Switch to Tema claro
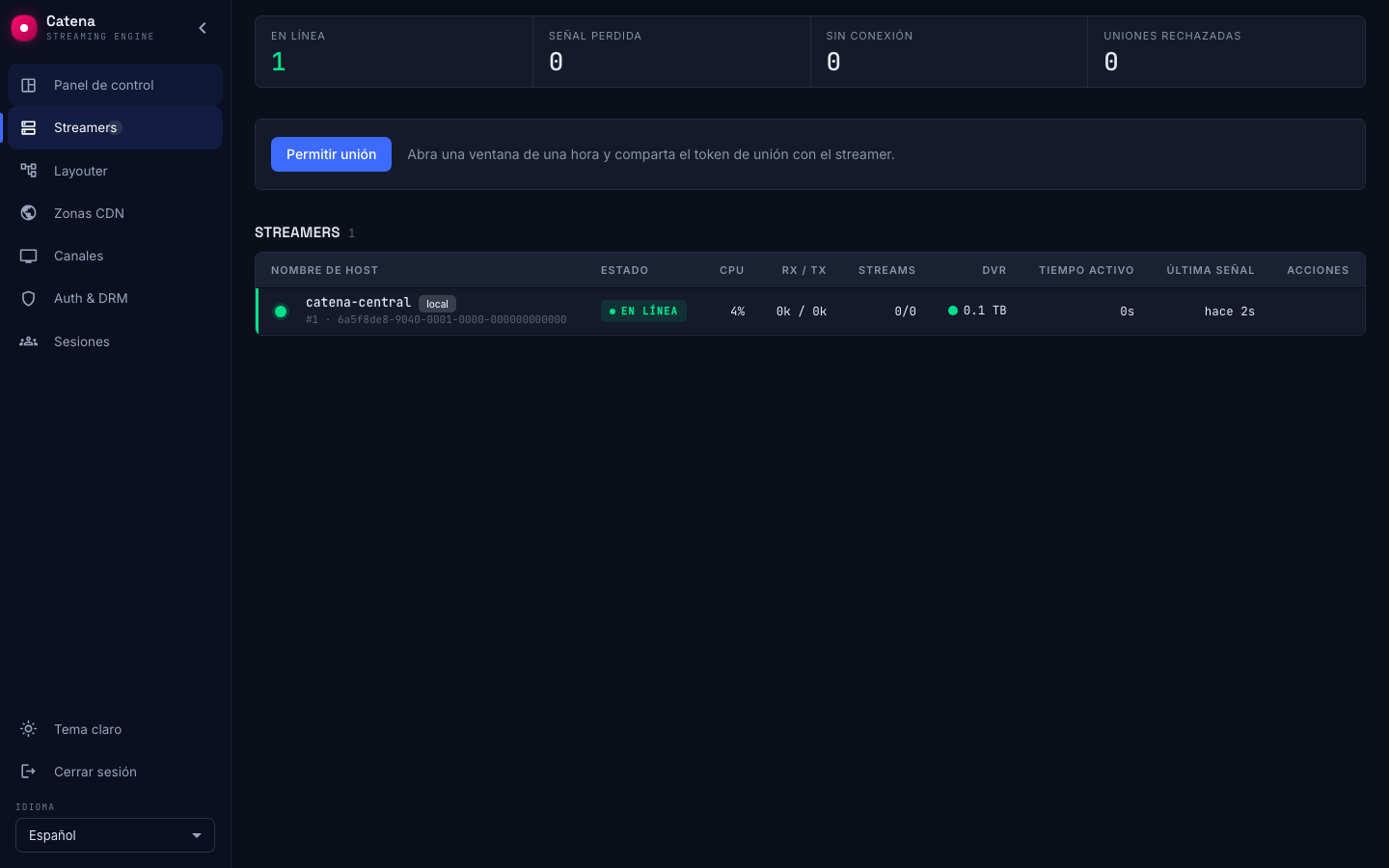 [115, 729]
